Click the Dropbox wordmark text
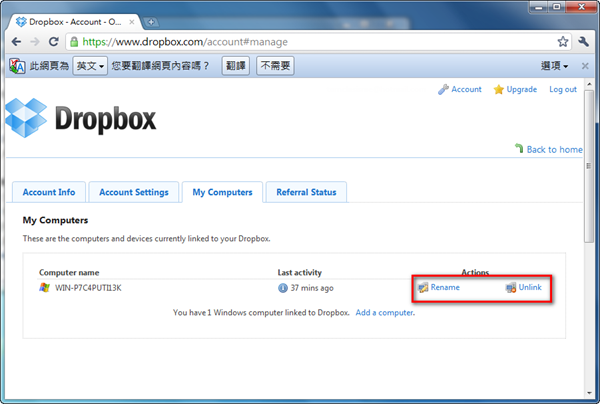 106,119
